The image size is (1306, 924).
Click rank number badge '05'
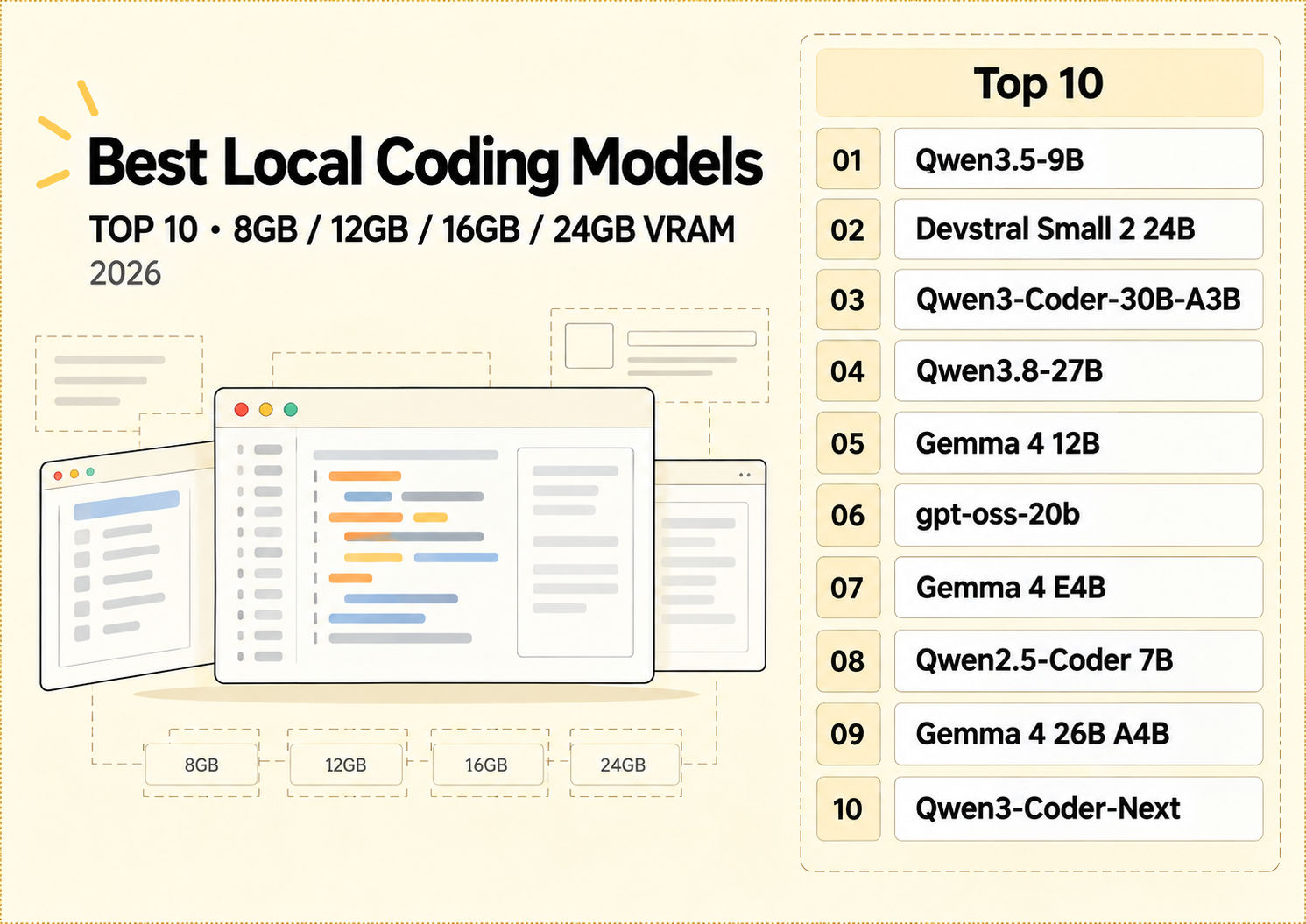coord(848,443)
